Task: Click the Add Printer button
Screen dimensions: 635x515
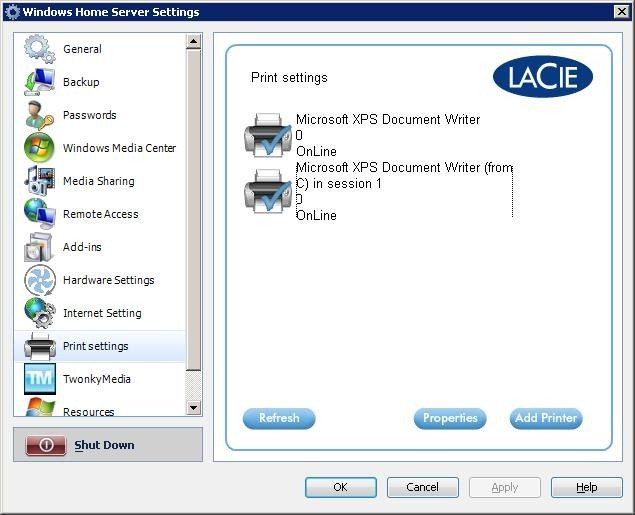Action: pyautogui.click(x=546, y=418)
